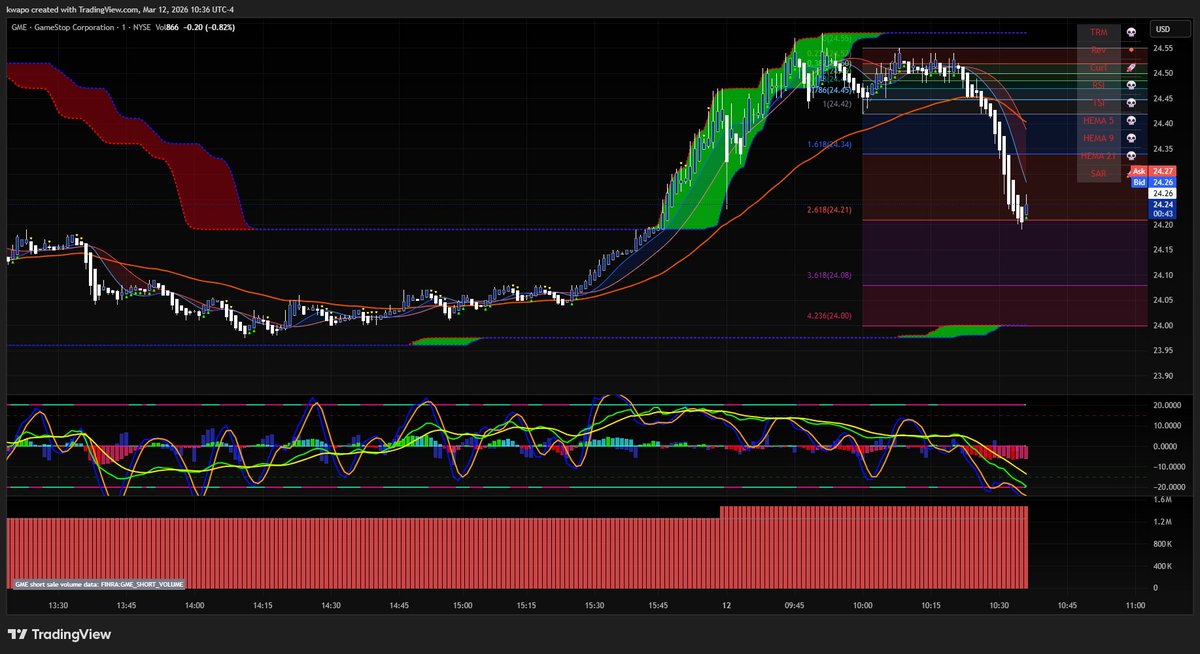The height and width of the screenshot is (654, 1200).
Task: Click the RSI row label in table
Action: pyautogui.click(x=1099, y=86)
